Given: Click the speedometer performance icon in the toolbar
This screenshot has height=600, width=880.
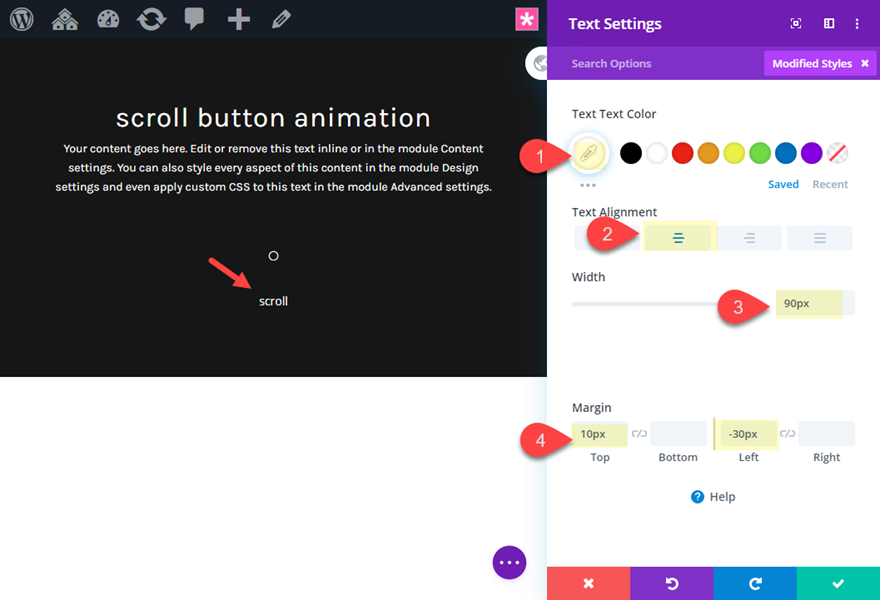Looking at the screenshot, I should coord(107,18).
